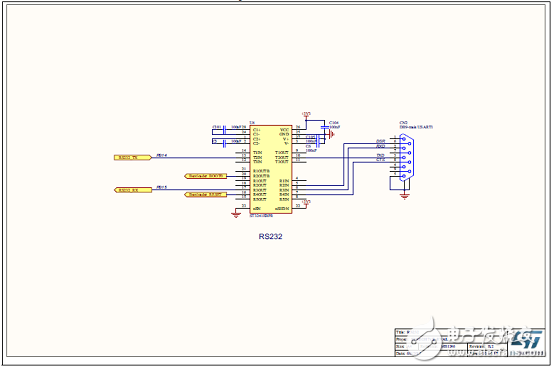
Task: Select the capacitor on the C1+ pin
Action: point(224,131)
